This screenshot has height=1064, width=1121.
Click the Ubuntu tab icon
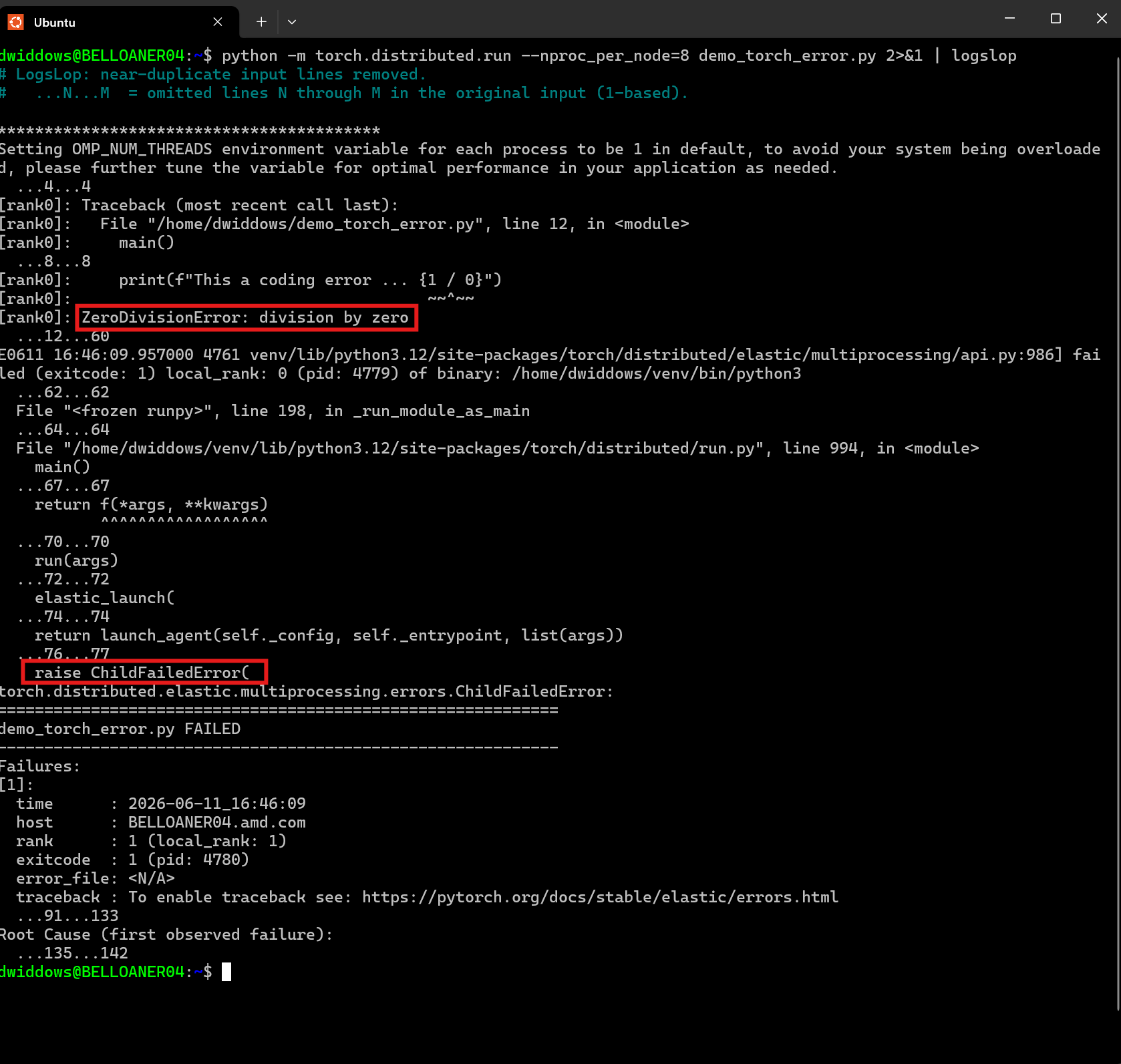(x=15, y=22)
